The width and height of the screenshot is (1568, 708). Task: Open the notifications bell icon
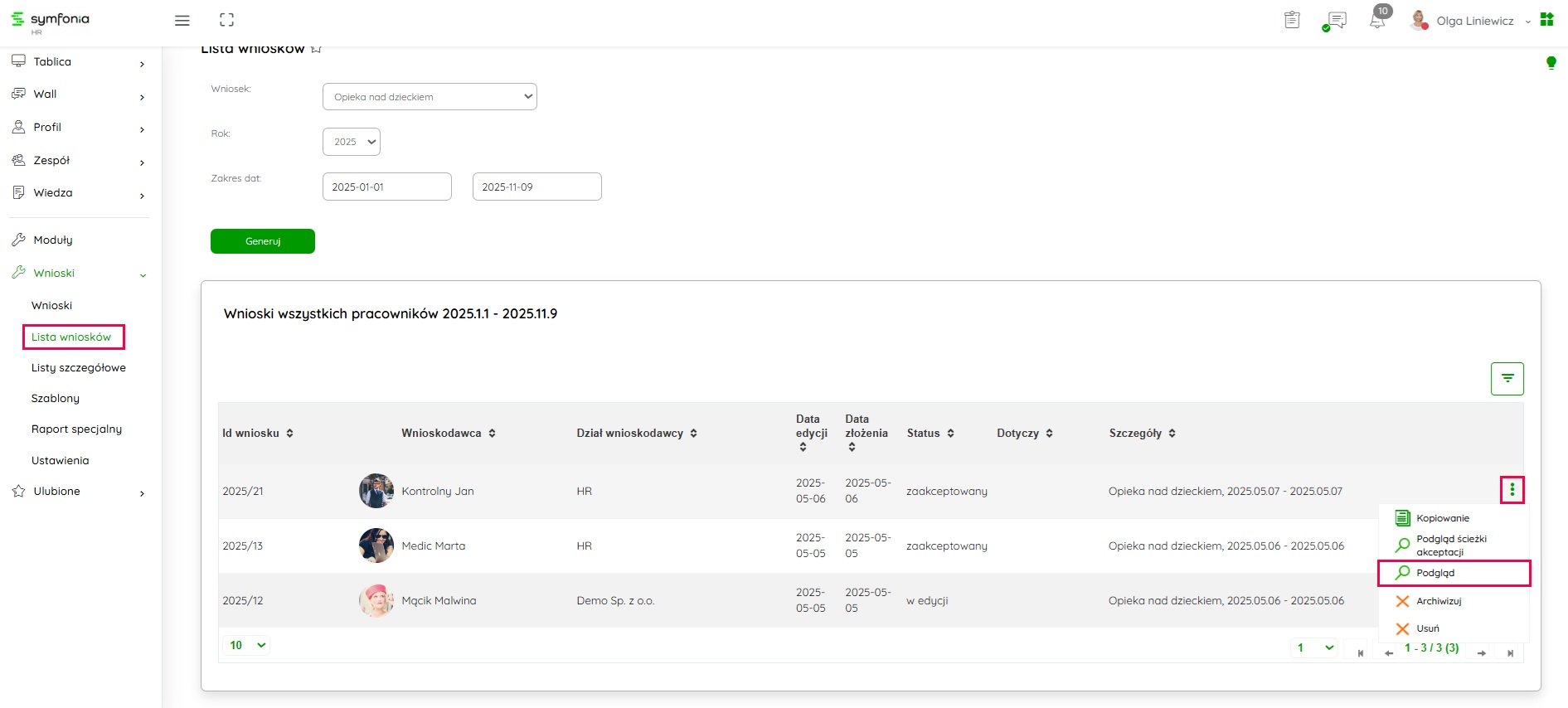(x=1376, y=21)
